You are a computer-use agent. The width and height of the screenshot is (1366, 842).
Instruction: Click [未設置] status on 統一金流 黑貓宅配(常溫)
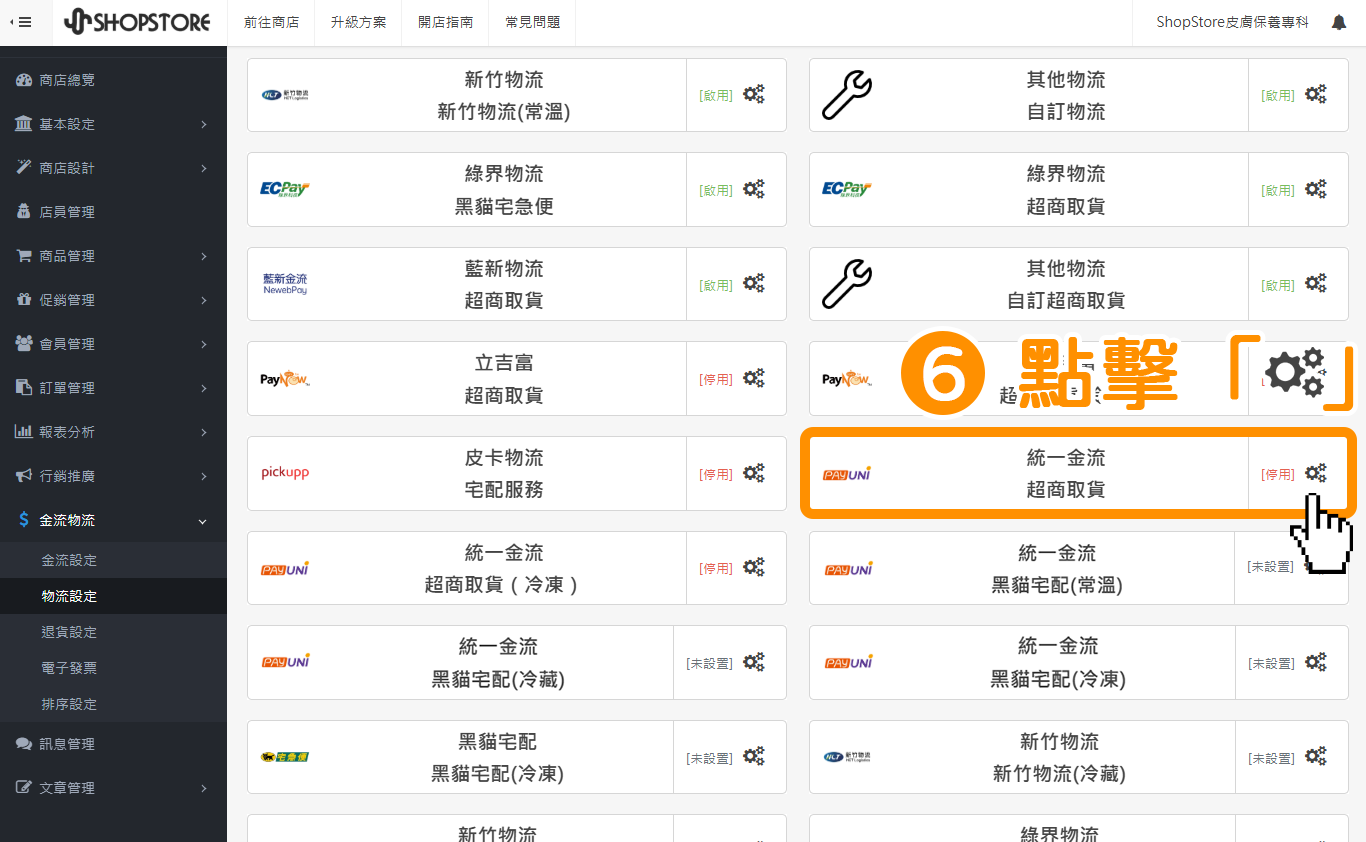tap(1271, 566)
